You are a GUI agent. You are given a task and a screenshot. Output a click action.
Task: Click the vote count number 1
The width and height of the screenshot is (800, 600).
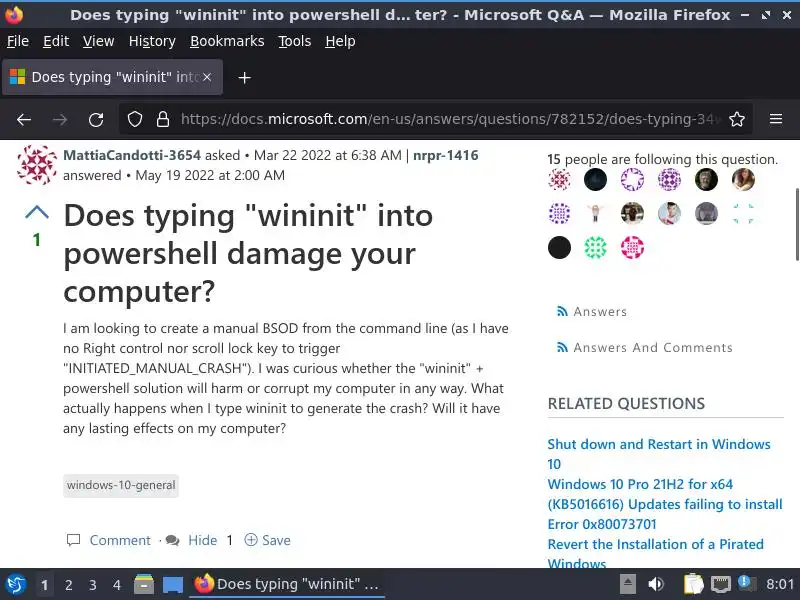[x=37, y=240]
